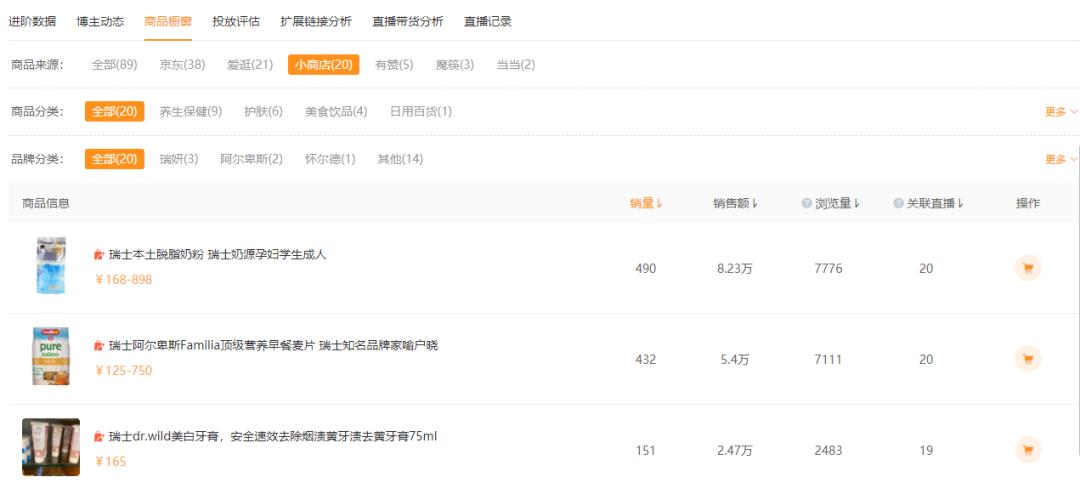Open the 直播带货分析 tab
Image resolution: width=1080 pixels, height=494 pixels.
pos(408,21)
